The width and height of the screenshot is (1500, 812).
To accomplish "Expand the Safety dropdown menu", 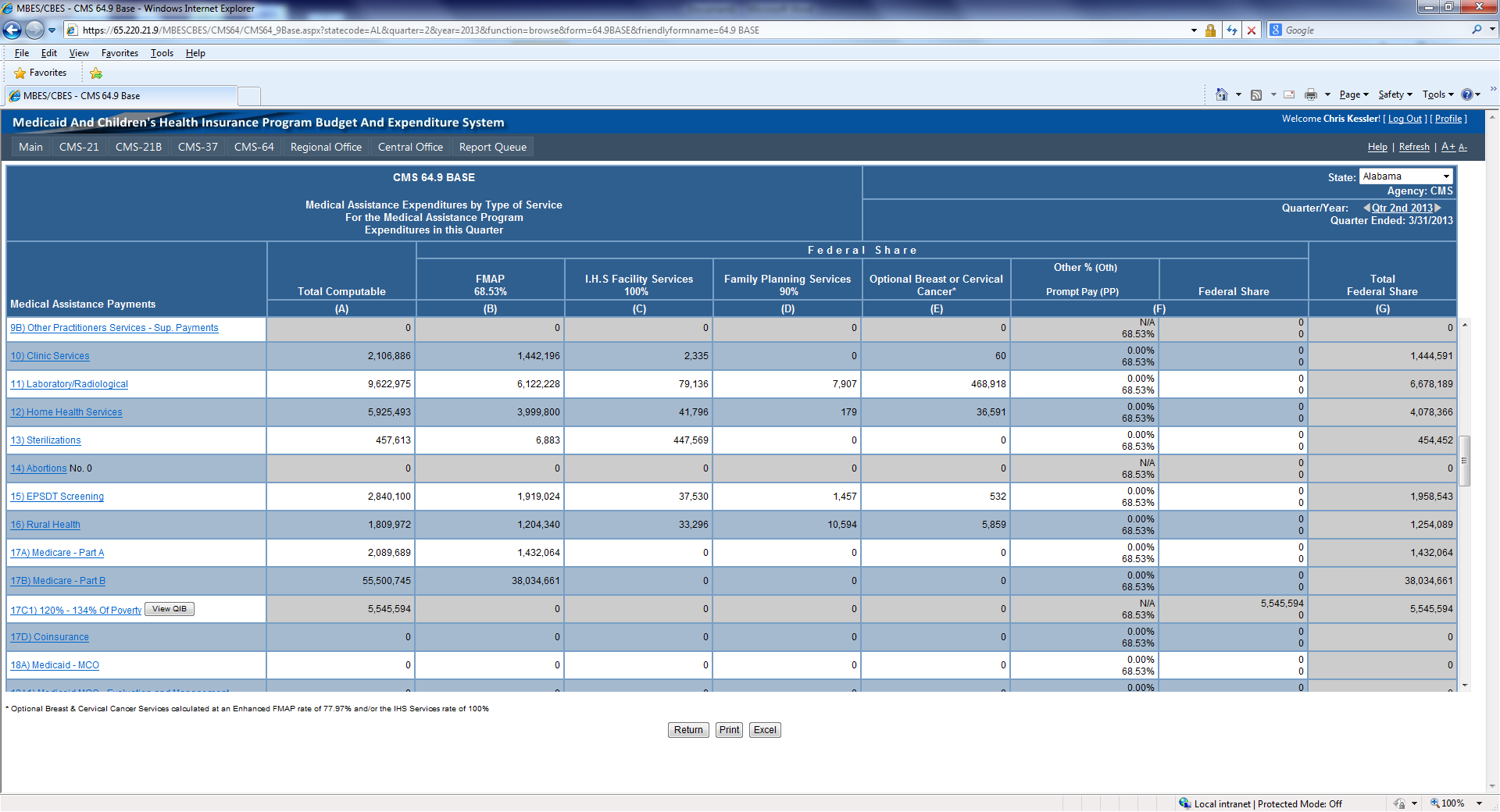I will (1395, 94).
